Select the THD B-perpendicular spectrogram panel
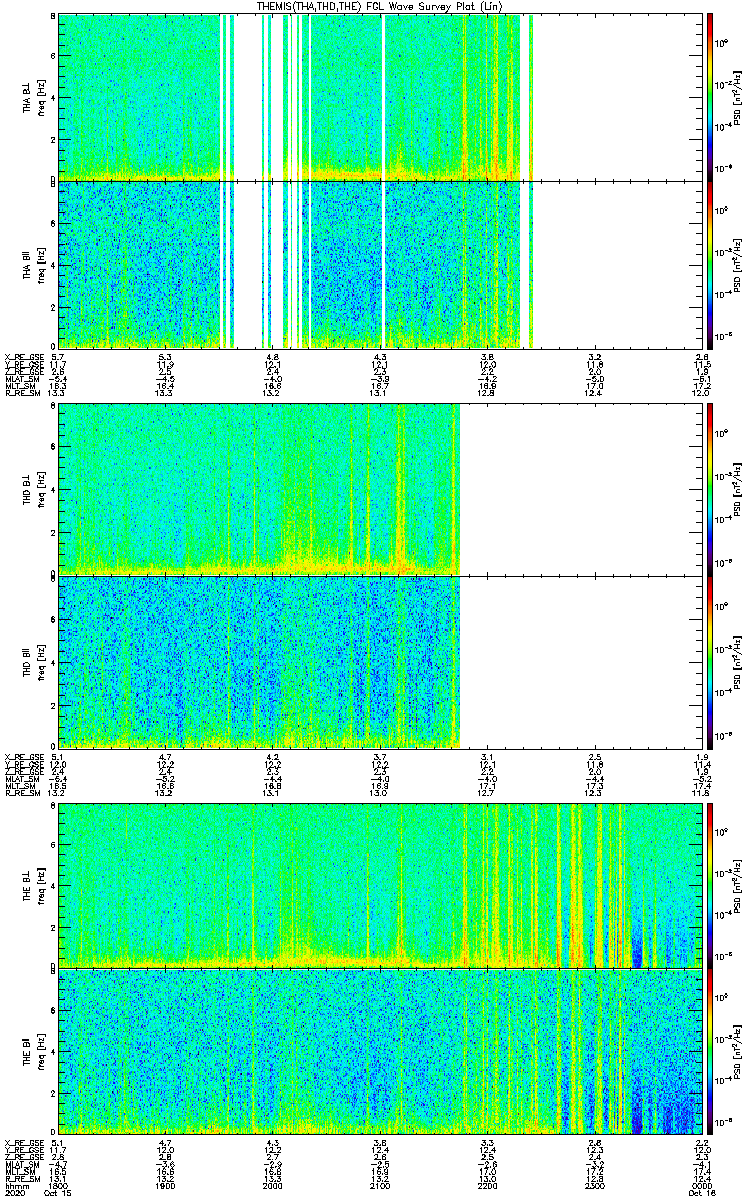 tap(258, 489)
